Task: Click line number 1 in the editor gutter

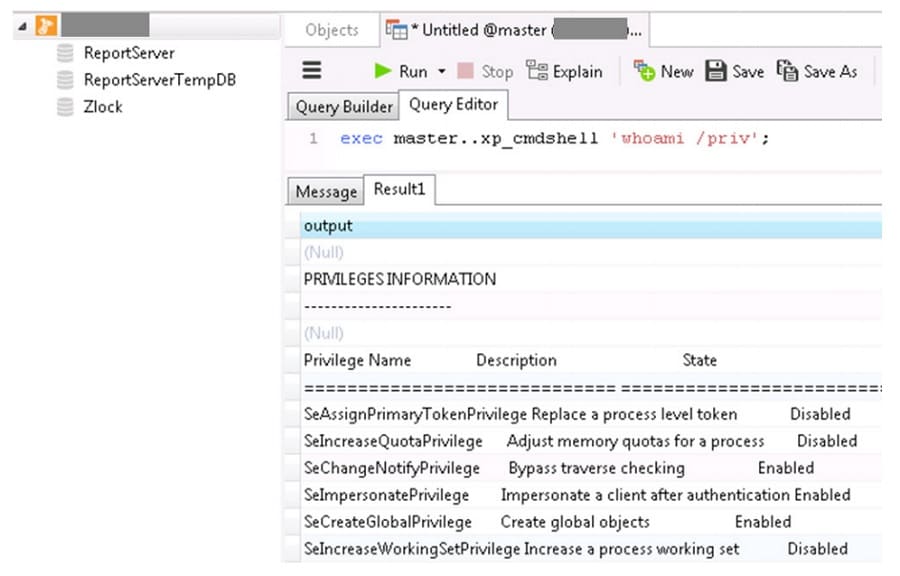Action: point(313,138)
